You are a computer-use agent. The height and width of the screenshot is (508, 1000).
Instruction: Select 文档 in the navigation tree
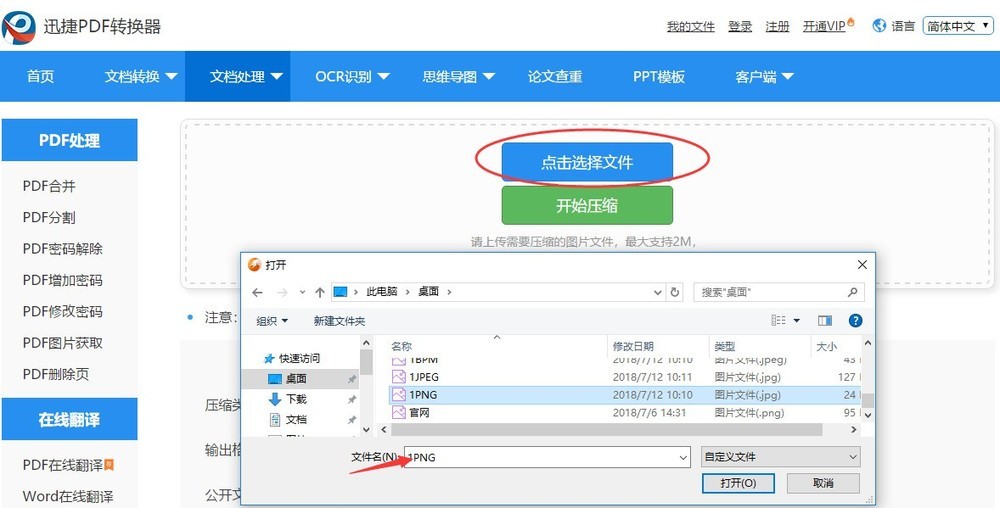(296, 419)
